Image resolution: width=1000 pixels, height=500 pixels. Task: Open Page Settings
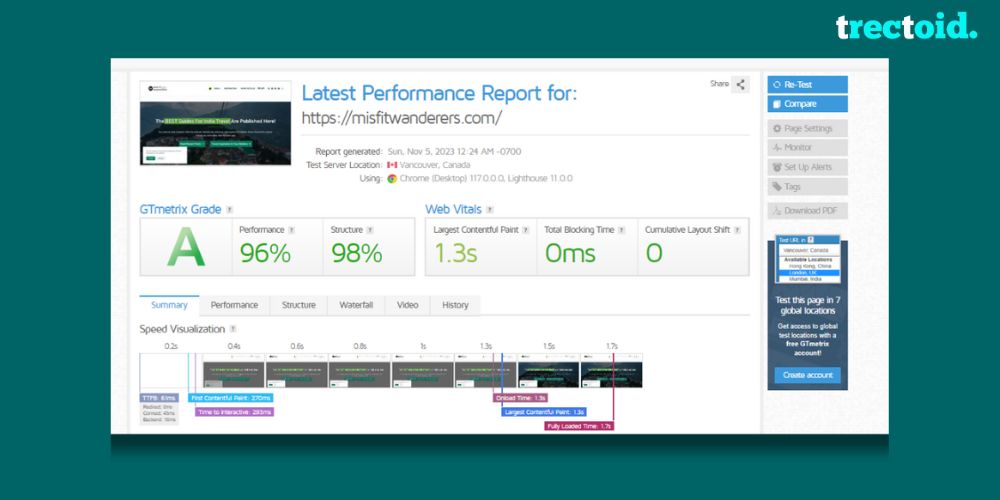tap(807, 128)
